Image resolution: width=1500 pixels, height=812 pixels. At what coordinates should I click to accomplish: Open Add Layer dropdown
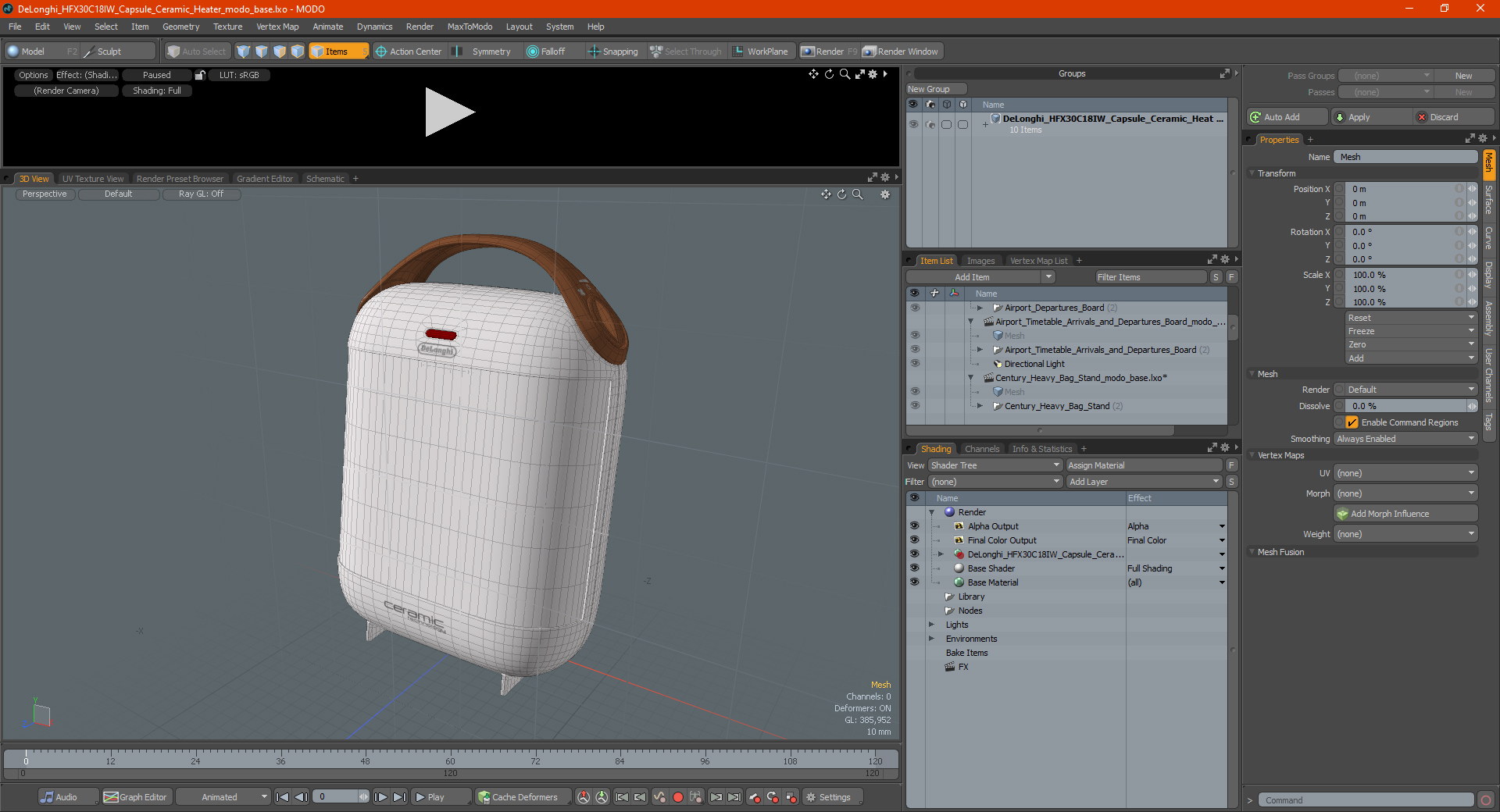click(x=1145, y=482)
